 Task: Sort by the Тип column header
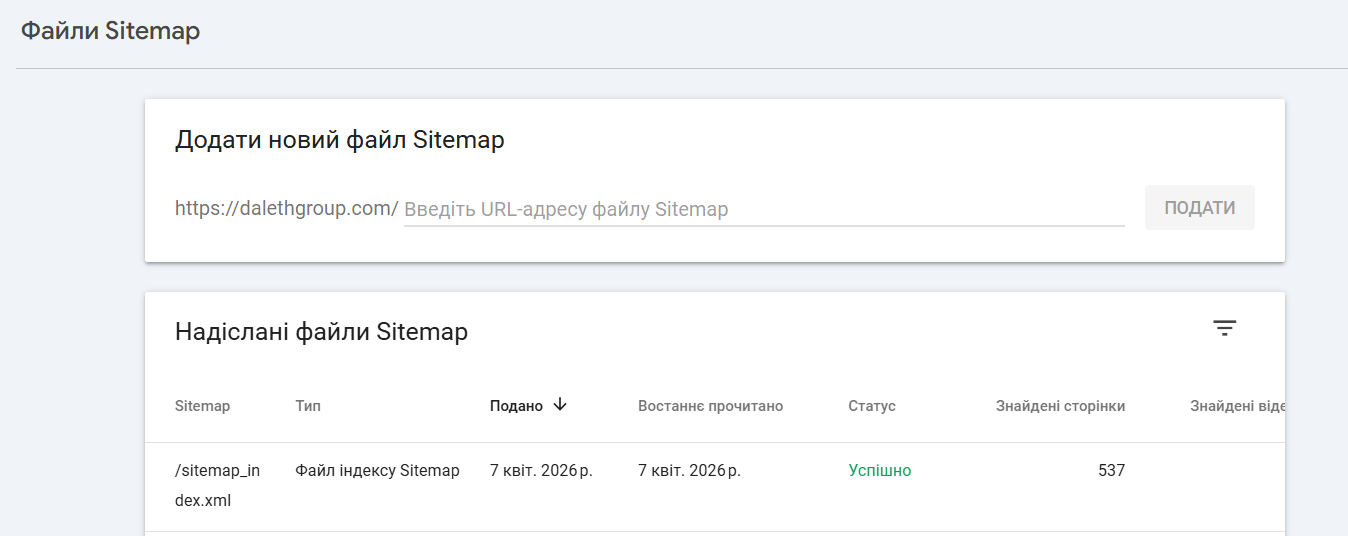click(308, 406)
